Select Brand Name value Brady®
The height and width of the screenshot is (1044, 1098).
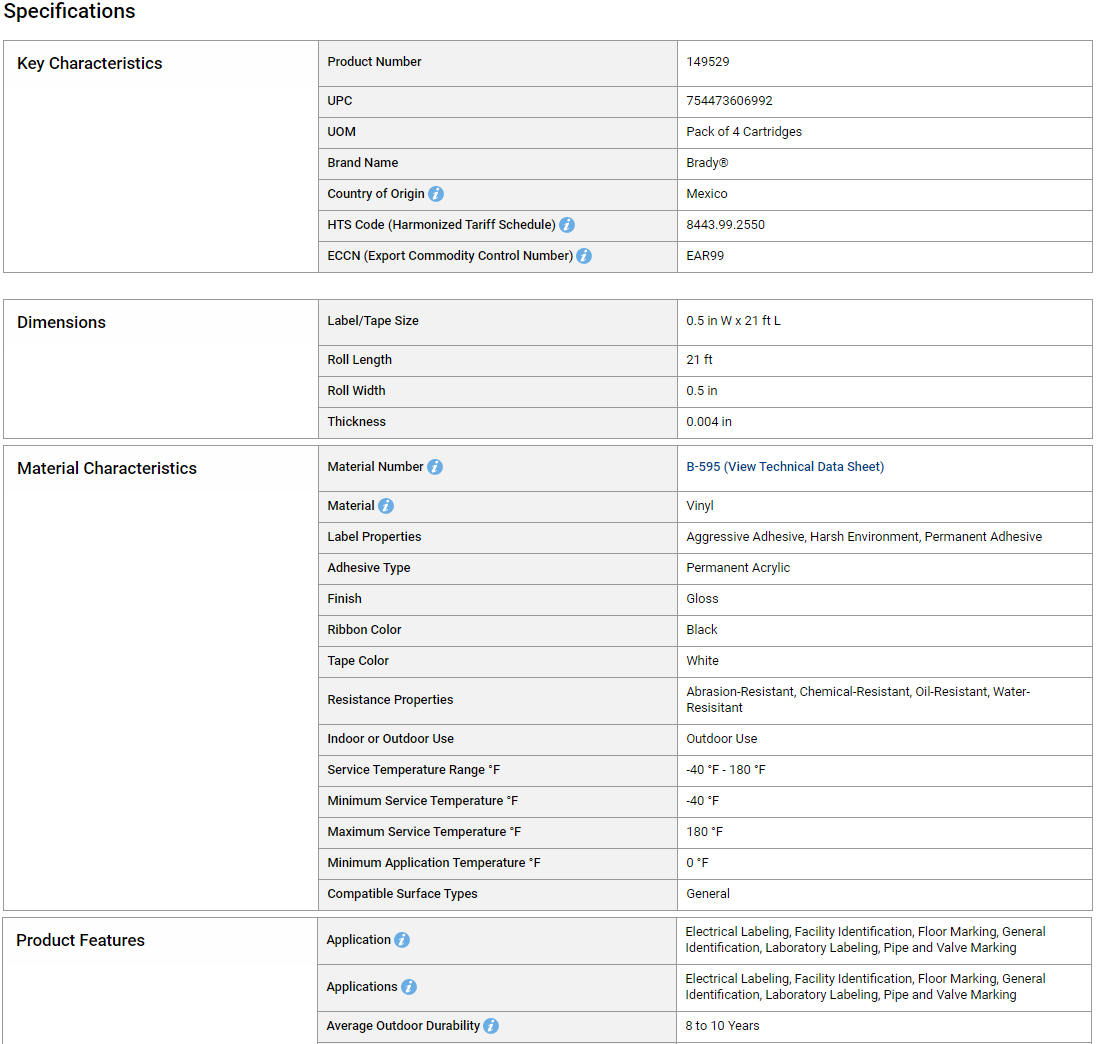pos(707,162)
